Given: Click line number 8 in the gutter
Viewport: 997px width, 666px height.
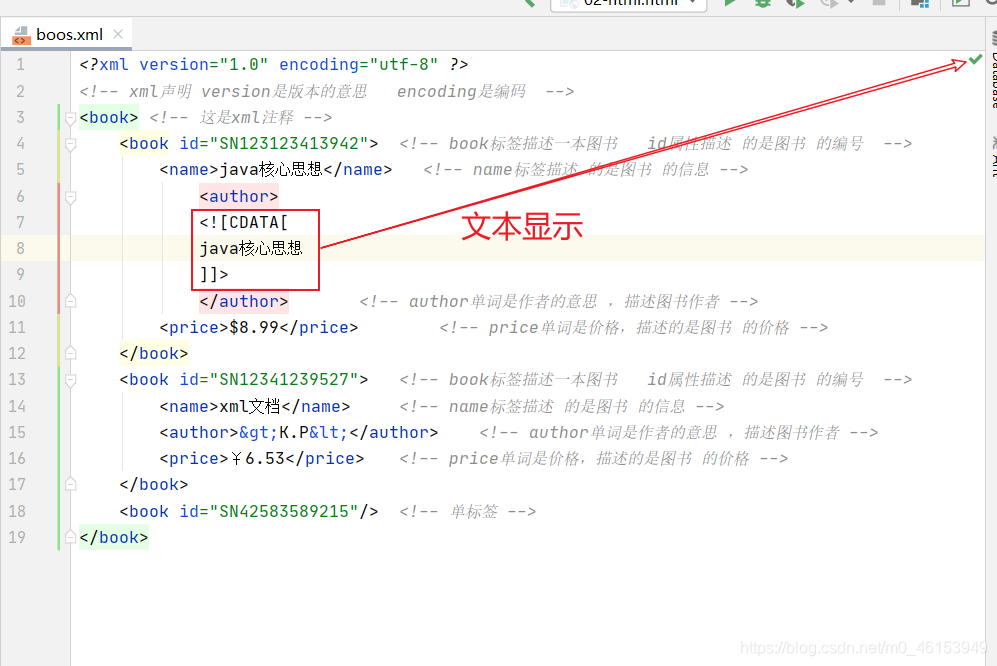Looking at the screenshot, I should point(20,249).
